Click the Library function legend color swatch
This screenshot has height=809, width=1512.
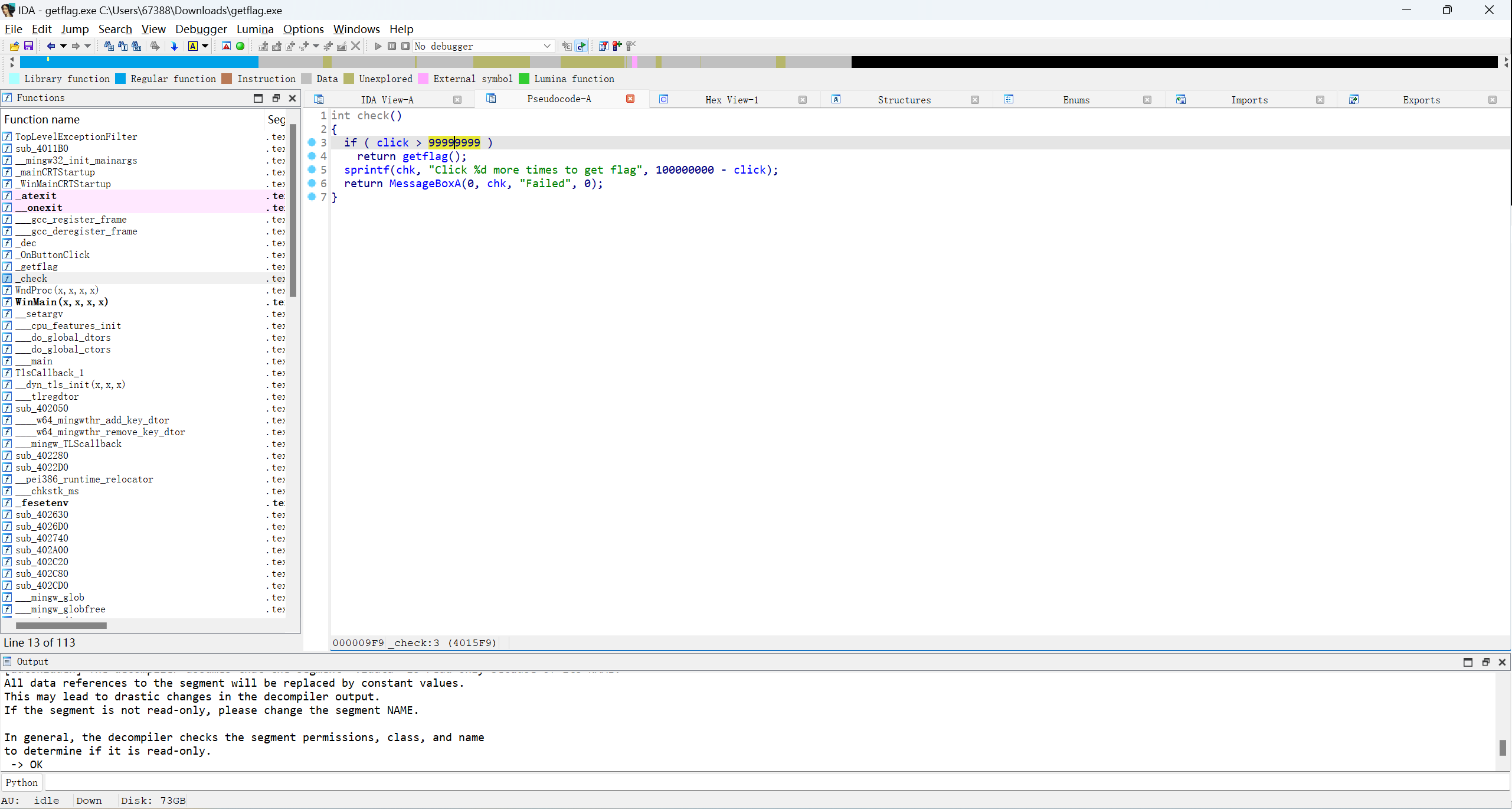click(14, 79)
